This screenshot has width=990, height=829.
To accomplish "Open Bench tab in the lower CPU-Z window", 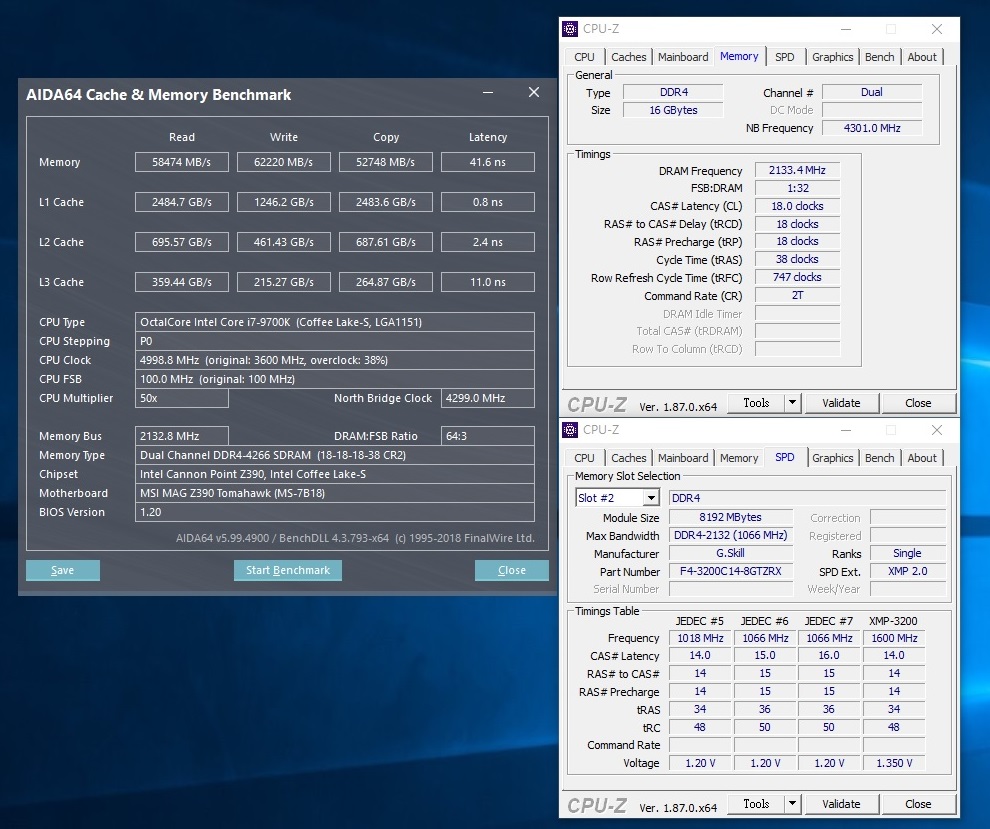I will click(879, 458).
